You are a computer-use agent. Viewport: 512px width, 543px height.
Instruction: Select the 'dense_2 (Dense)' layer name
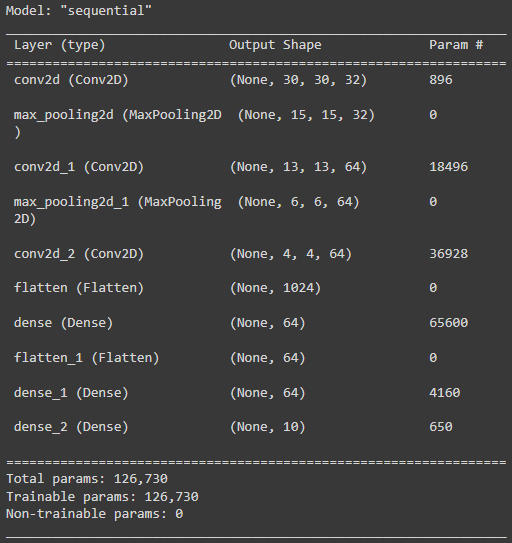click(71, 427)
